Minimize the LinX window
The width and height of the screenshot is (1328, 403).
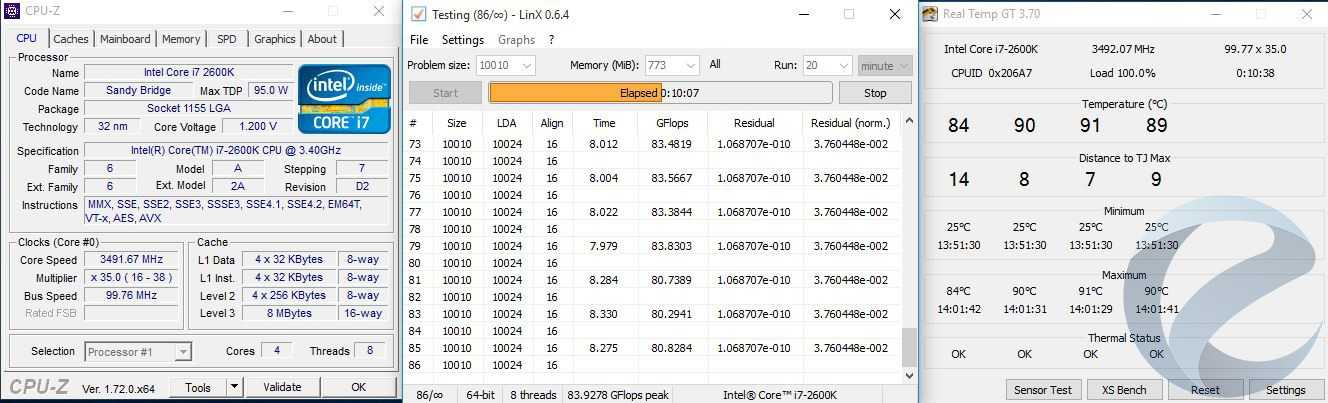tap(802, 14)
